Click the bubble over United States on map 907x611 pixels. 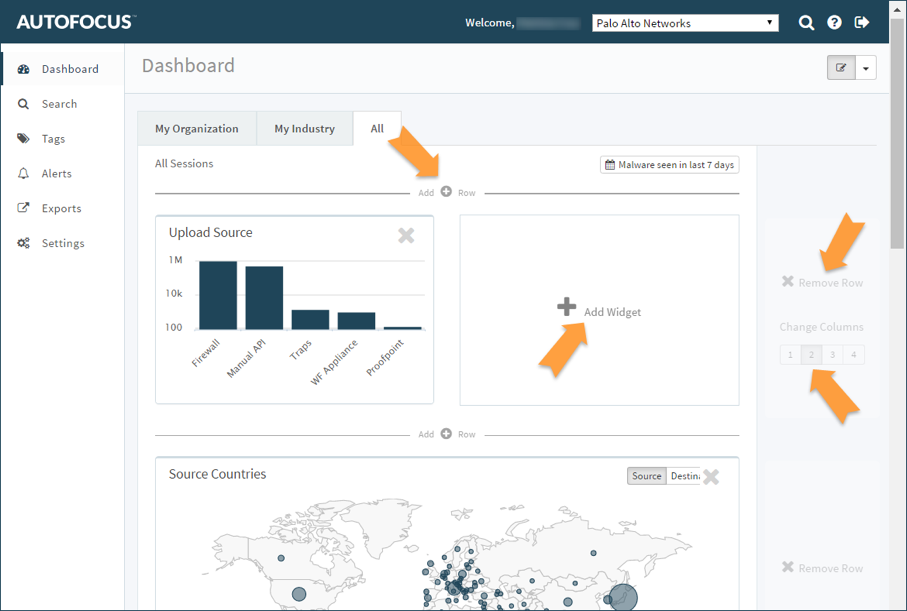pos(299,594)
